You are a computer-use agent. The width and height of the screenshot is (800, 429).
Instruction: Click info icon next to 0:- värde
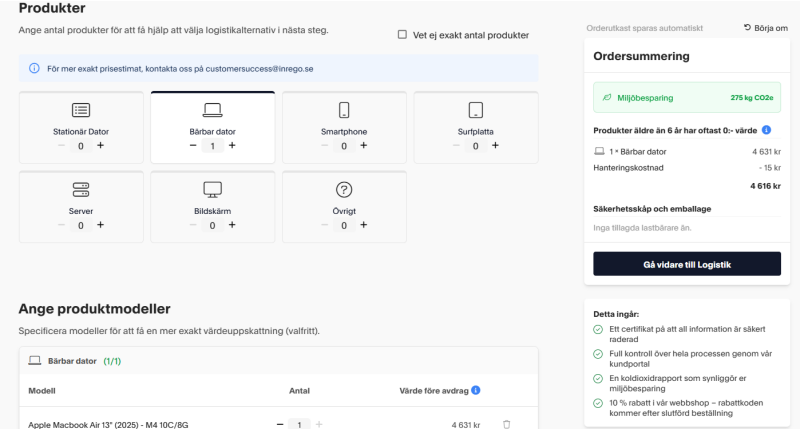[x=766, y=130]
